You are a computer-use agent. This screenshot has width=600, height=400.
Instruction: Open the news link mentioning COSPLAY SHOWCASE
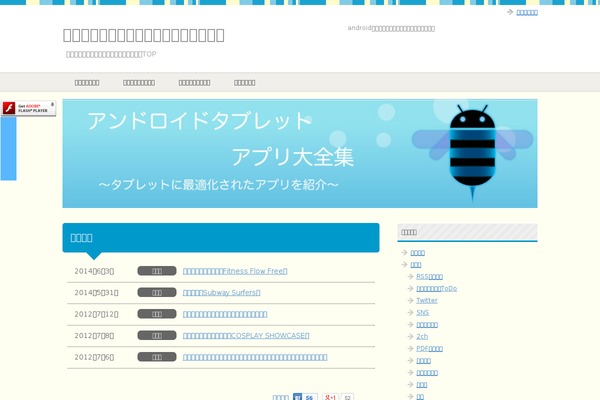[246, 336]
